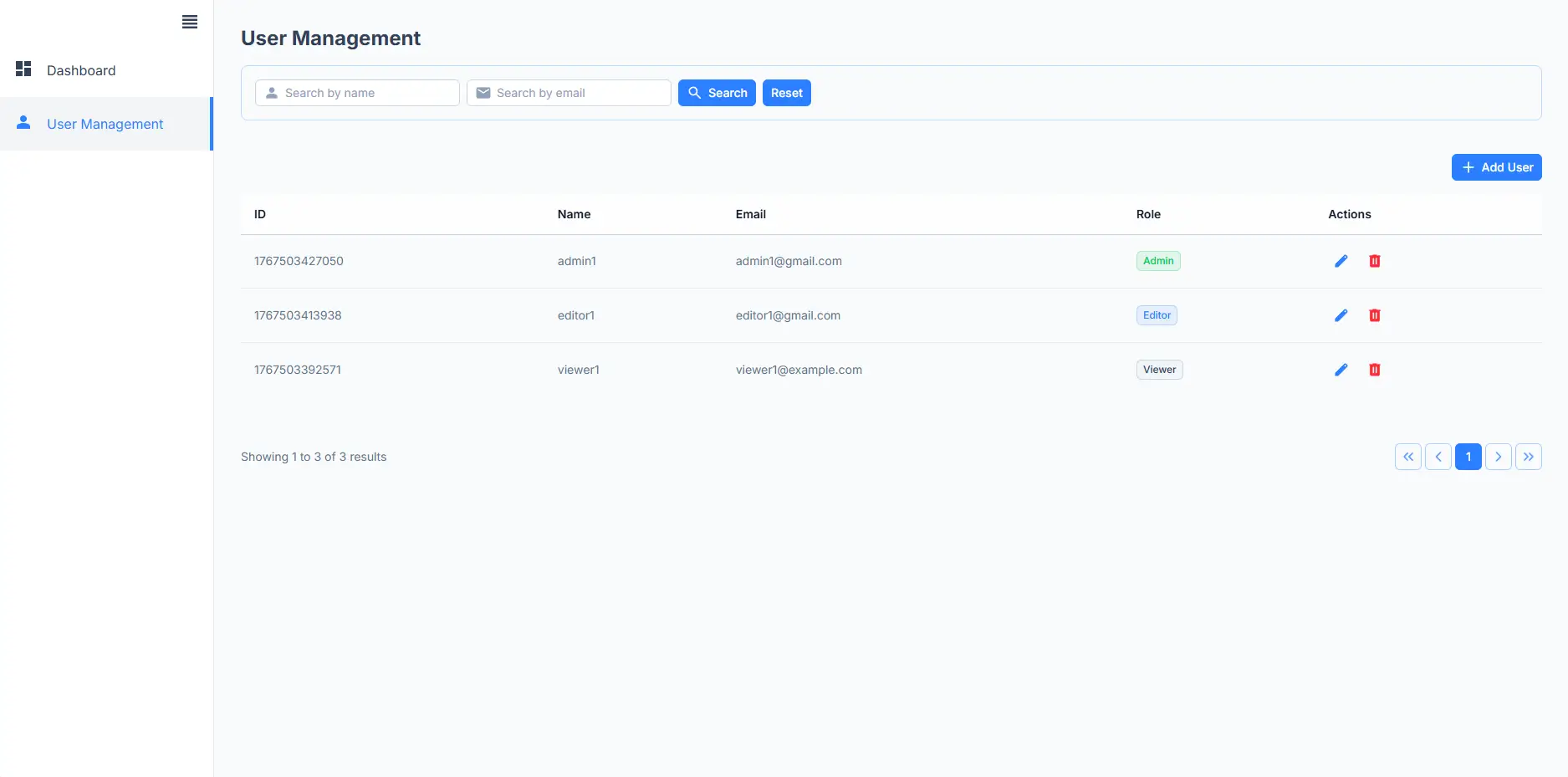The width and height of the screenshot is (1568, 777).
Task: Edit the admin1 user with pencil icon
Action: 1341,261
